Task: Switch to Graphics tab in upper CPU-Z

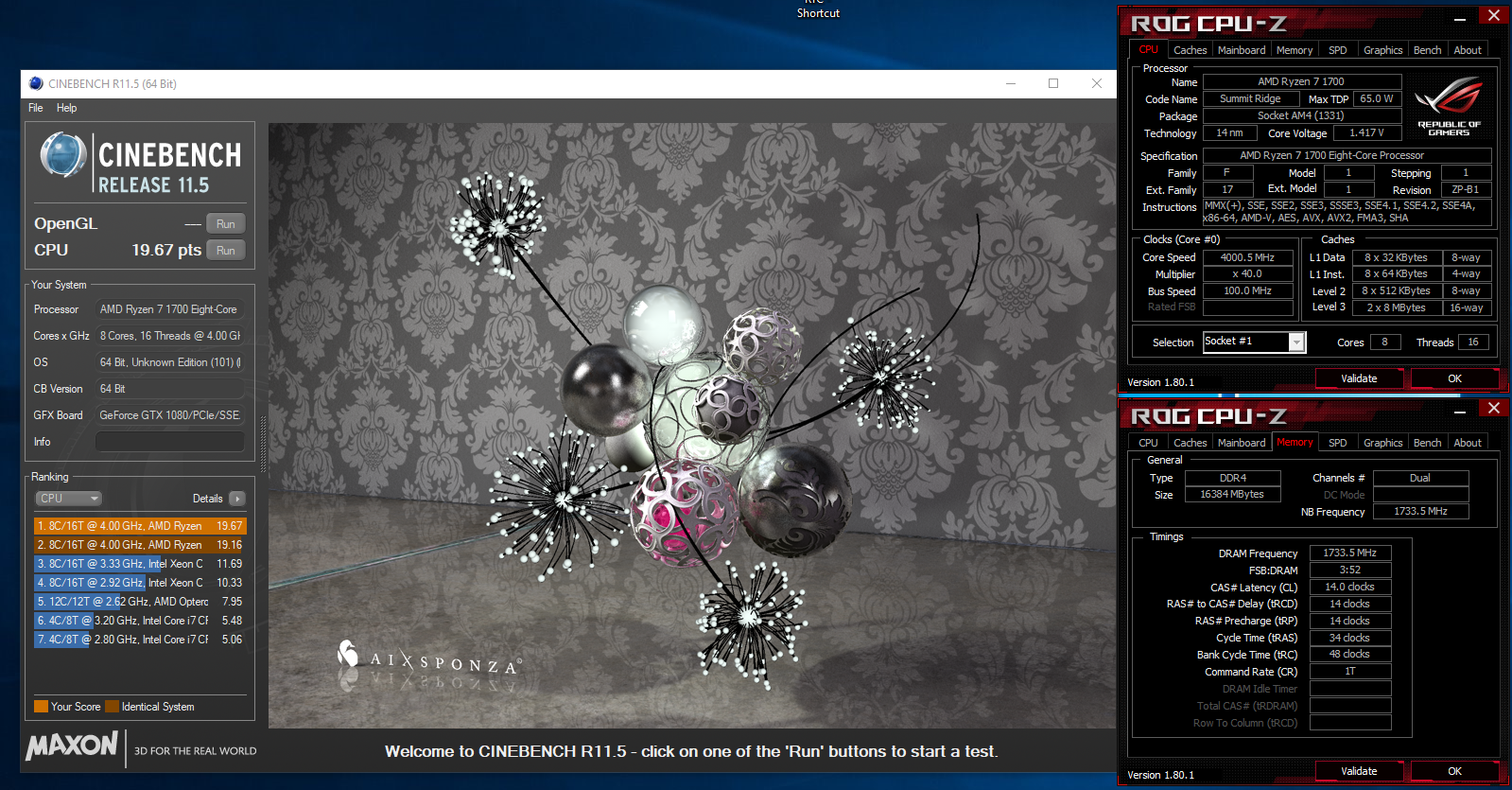Action: pos(1382,50)
